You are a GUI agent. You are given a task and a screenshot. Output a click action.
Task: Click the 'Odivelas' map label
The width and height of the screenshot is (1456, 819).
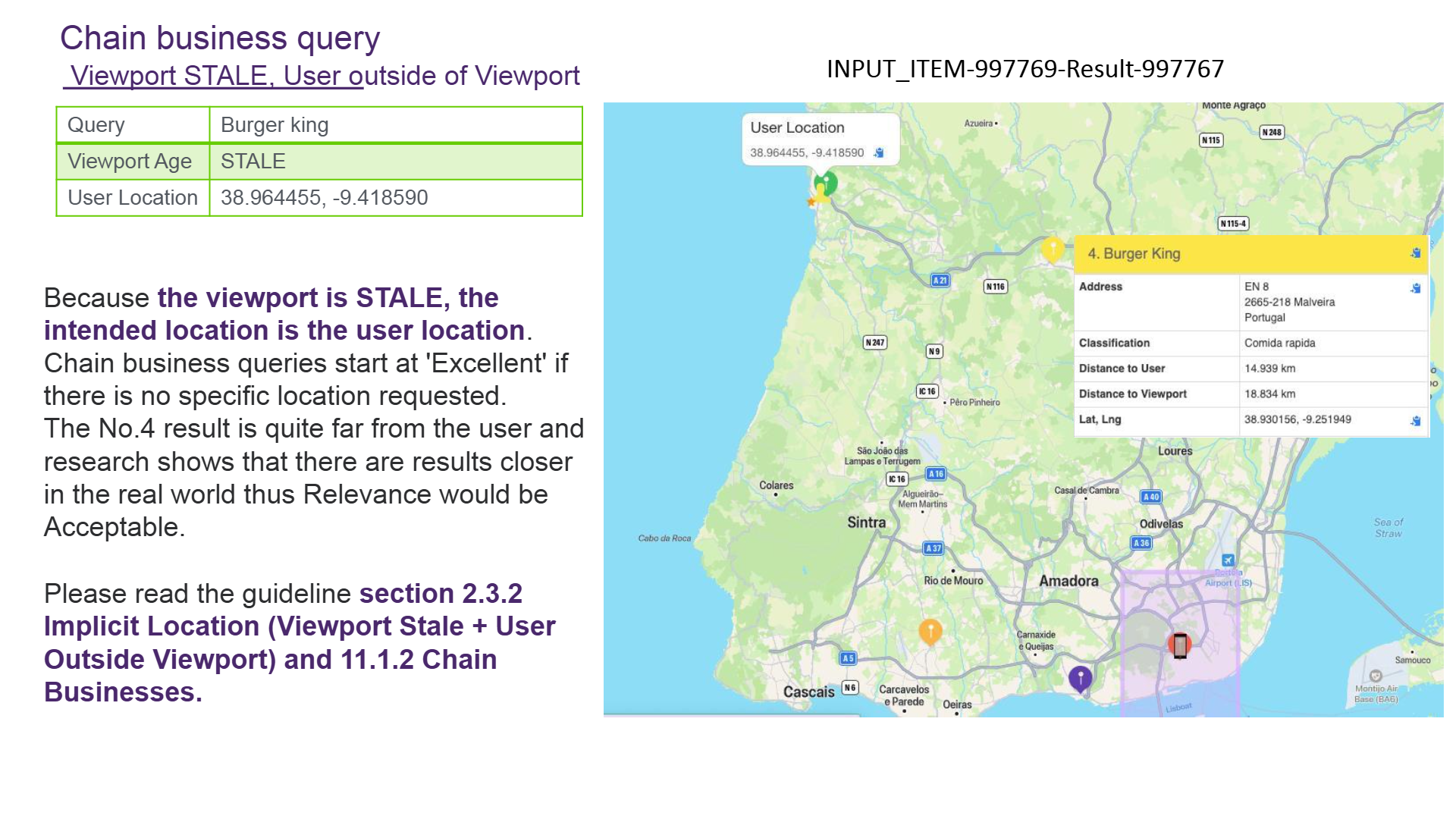click(1161, 524)
